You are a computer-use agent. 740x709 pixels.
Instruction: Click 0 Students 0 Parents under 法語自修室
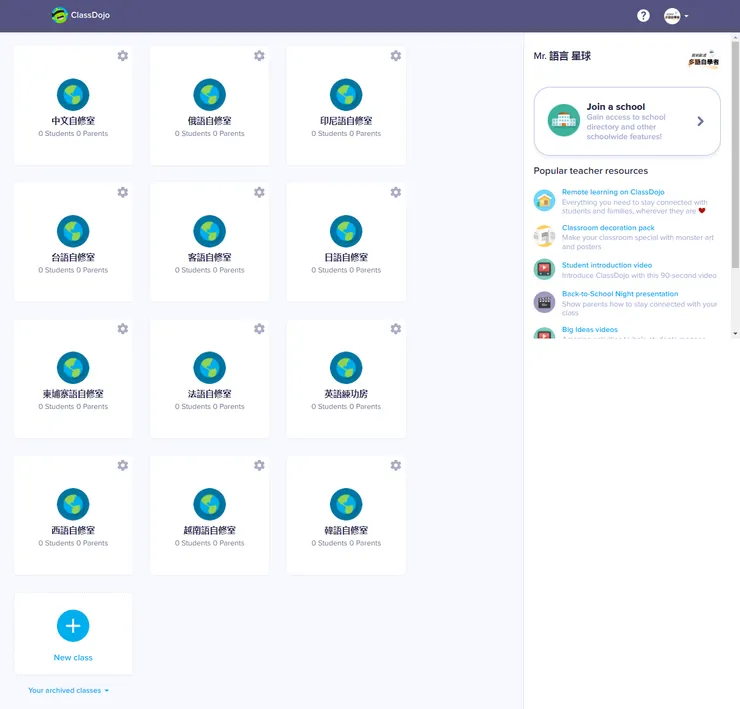(x=210, y=406)
